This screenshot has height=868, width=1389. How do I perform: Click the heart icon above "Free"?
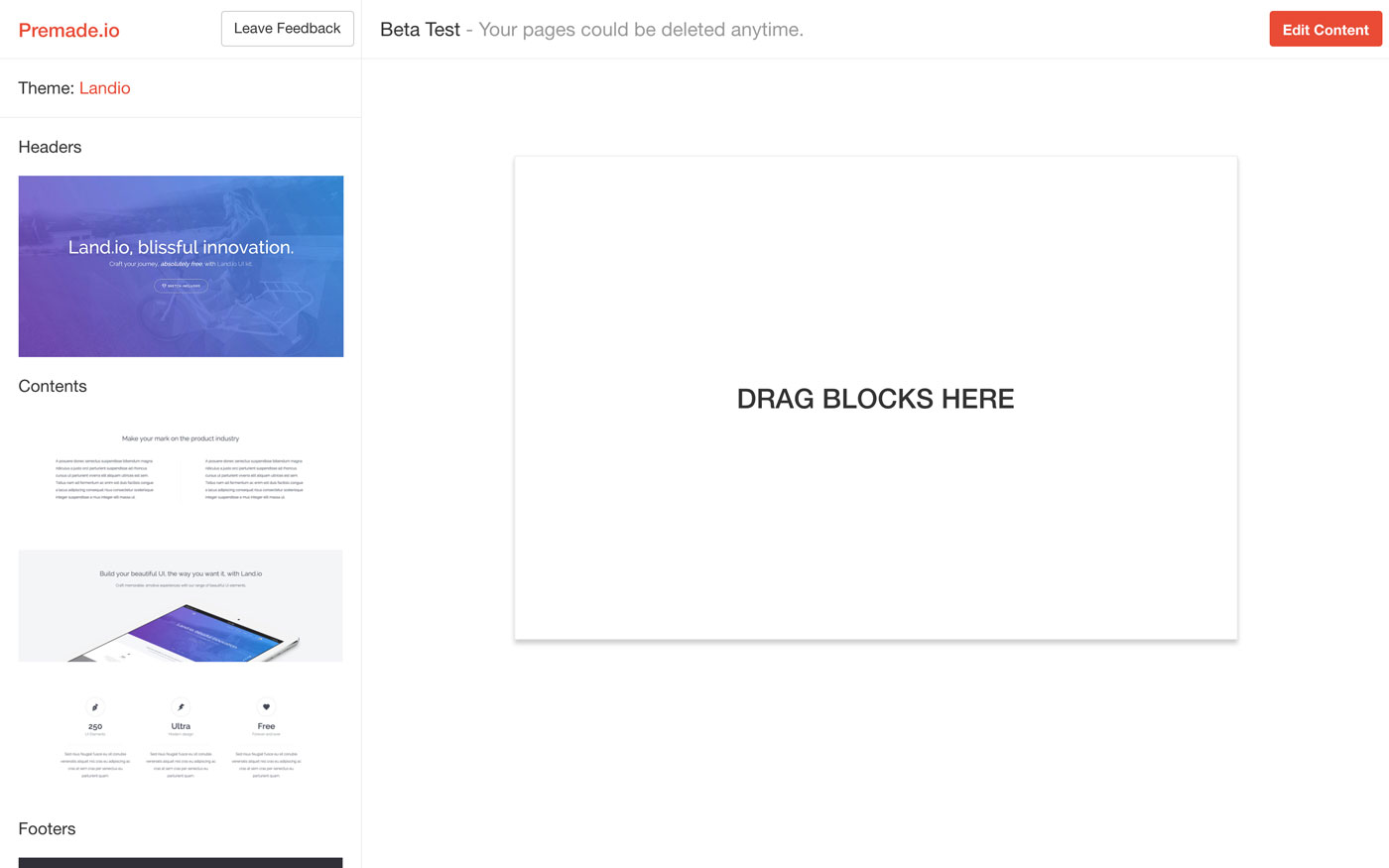(266, 704)
